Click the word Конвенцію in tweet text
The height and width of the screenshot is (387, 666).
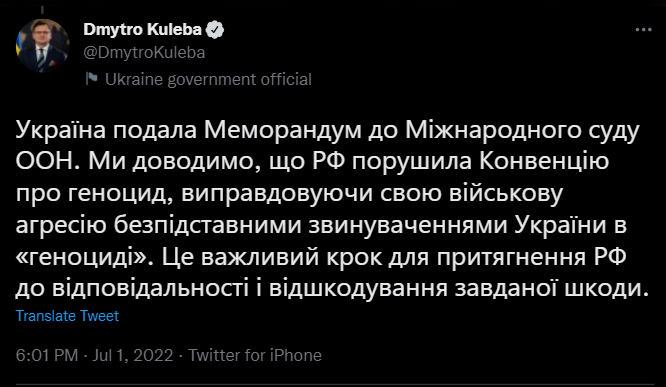click(x=544, y=162)
